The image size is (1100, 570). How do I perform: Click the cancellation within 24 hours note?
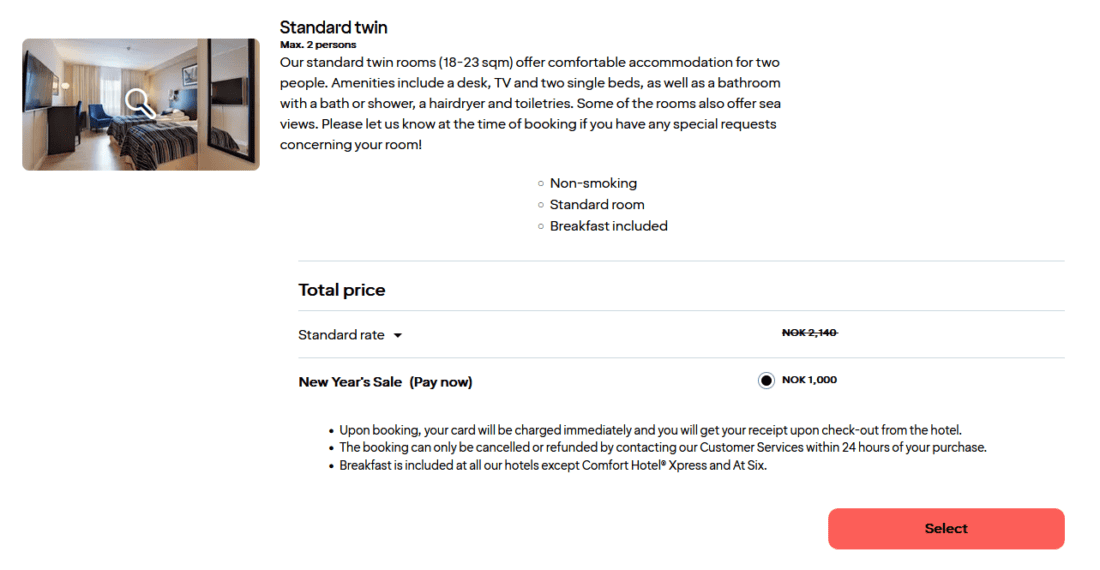(x=662, y=447)
